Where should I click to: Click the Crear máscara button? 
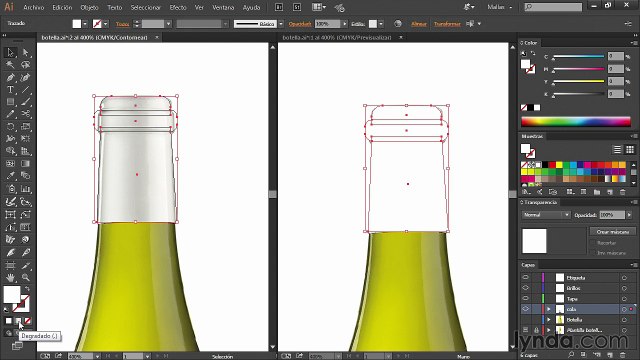click(x=613, y=231)
